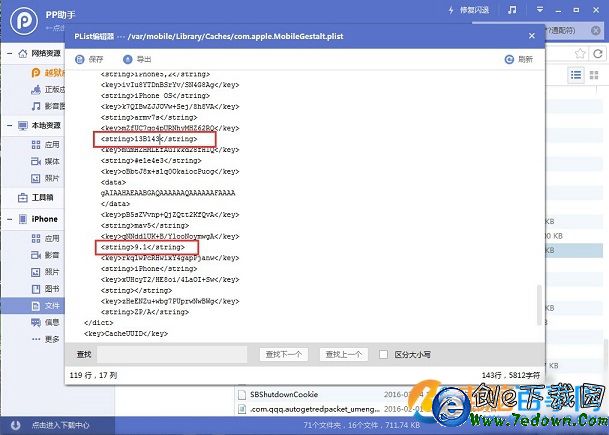Collapse the iPhone tree section

[9, 219]
